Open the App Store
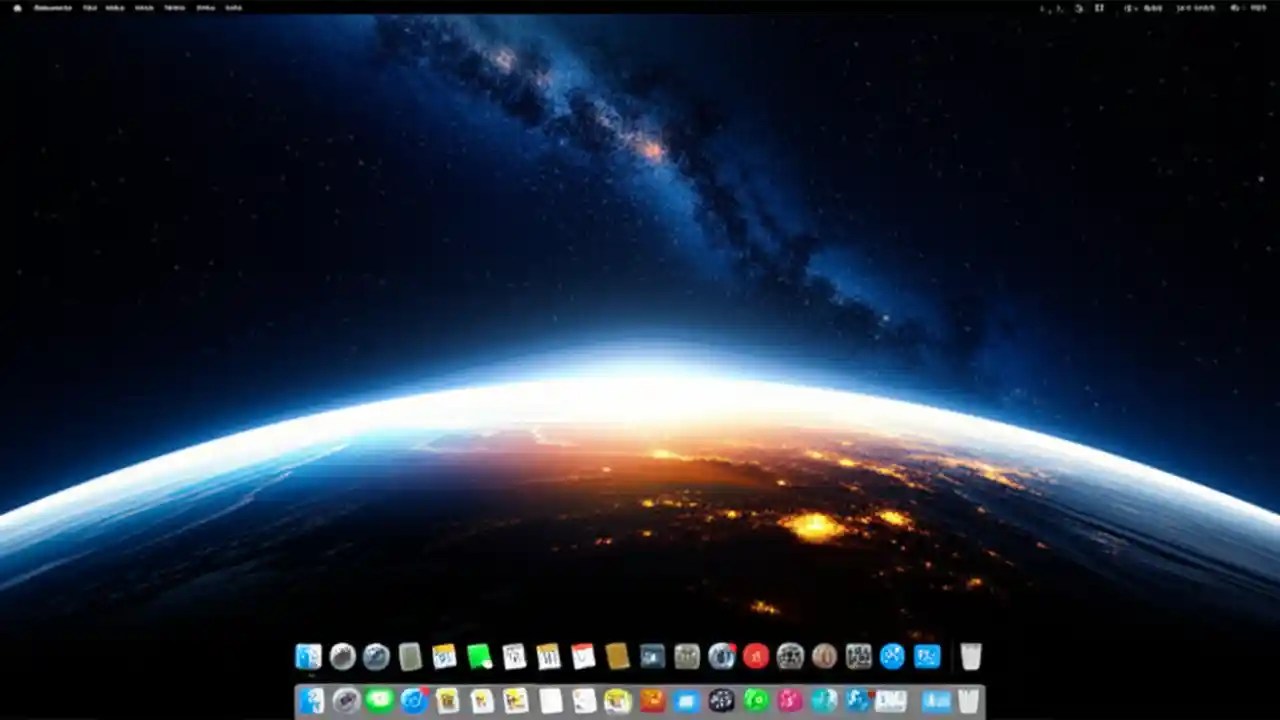The height and width of the screenshot is (720, 1280). click(892, 656)
